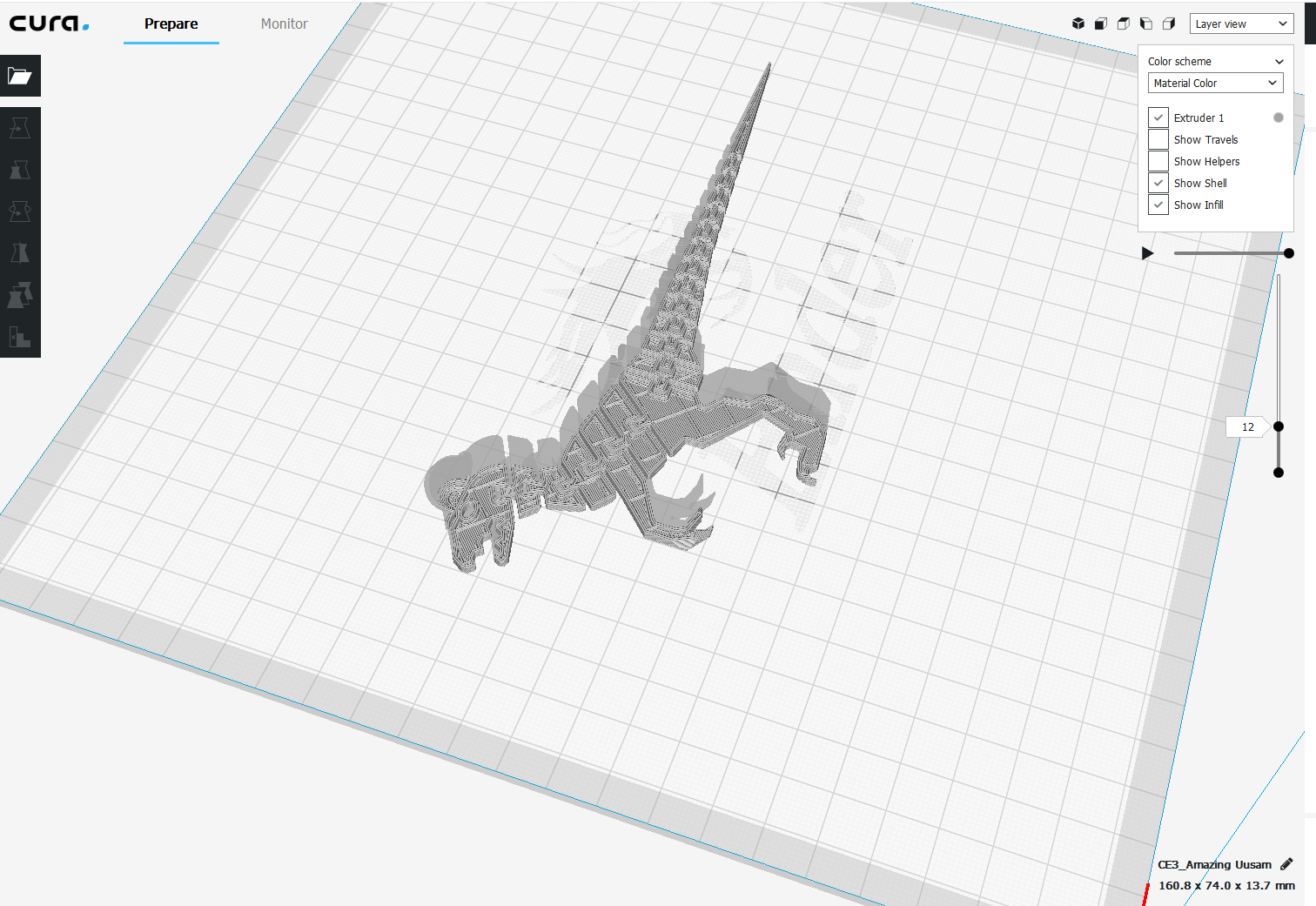
Task: Click layer number field showing 12
Action: 1247,426
